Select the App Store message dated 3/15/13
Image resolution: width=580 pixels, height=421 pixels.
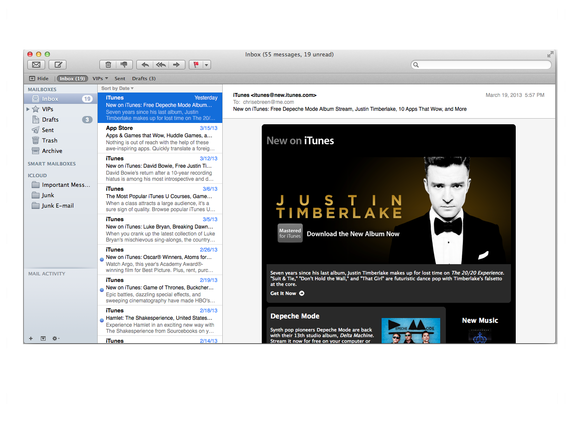click(160, 138)
